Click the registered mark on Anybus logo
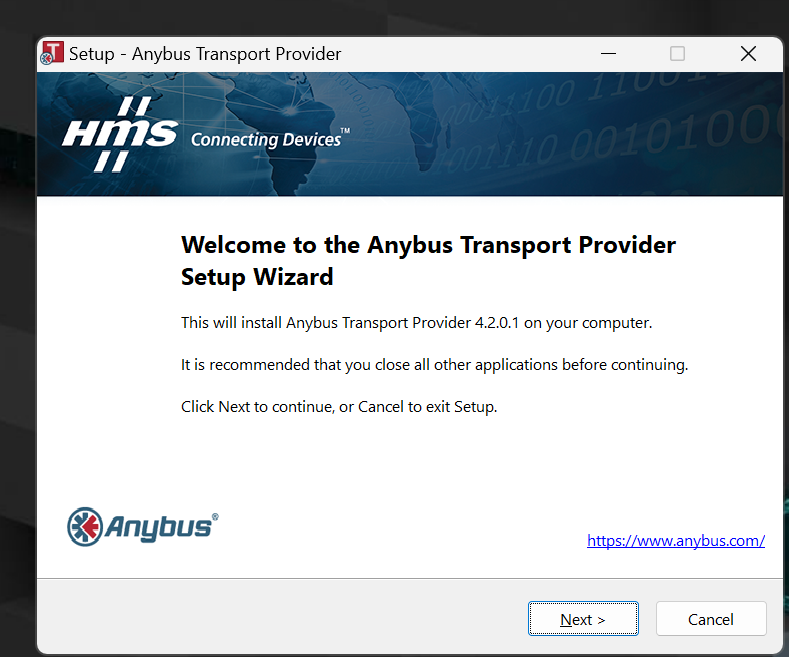The image size is (789, 657). tap(215, 517)
